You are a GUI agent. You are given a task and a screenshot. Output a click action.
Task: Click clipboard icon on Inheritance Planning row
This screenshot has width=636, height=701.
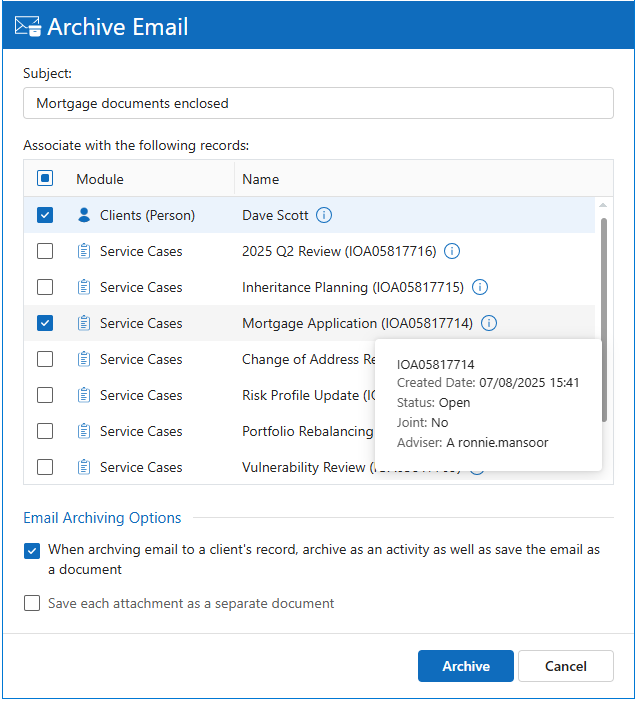pos(84,287)
